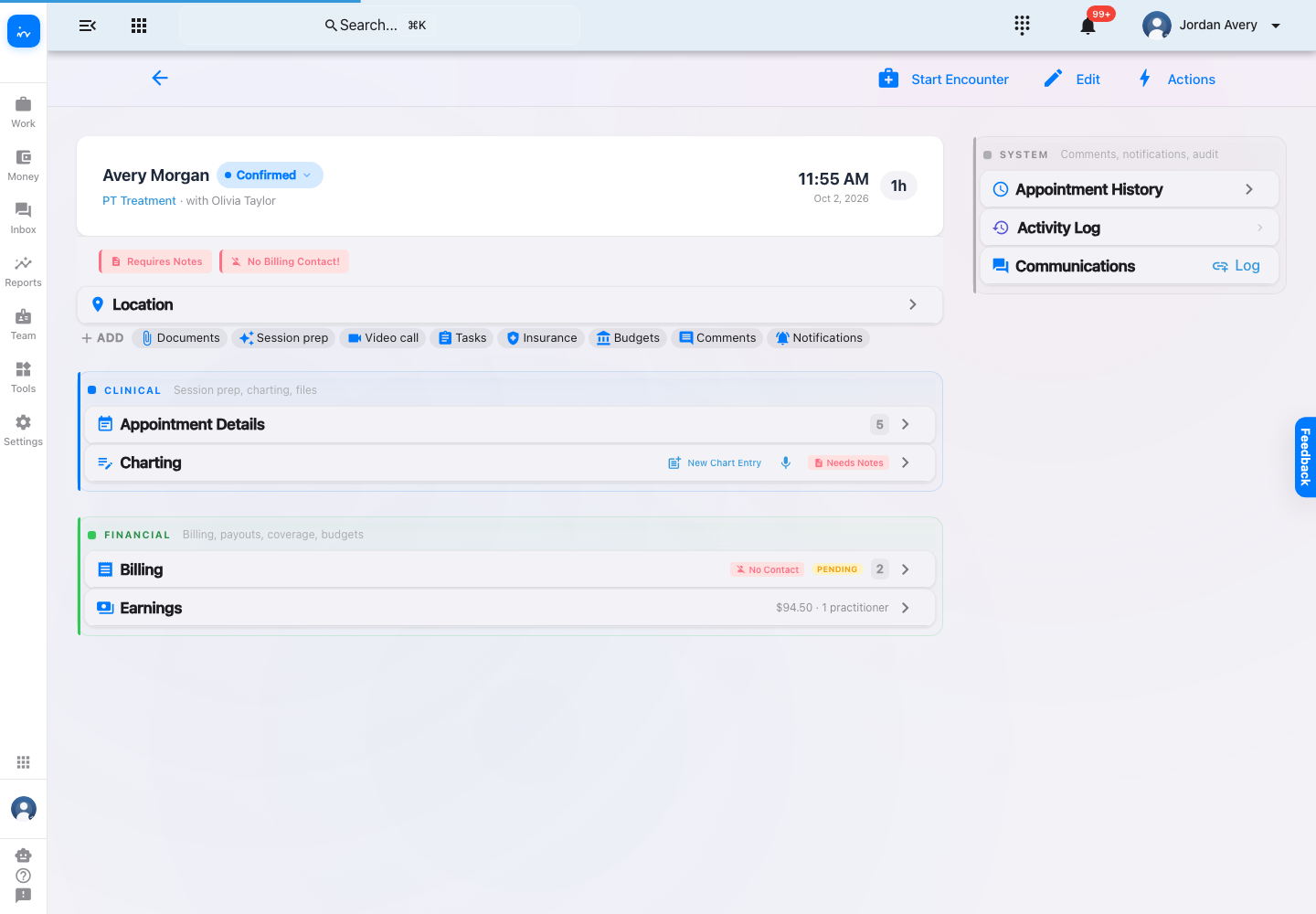Click New Chart Entry
The width and height of the screenshot is (1316, 914).
pos(715,462)
